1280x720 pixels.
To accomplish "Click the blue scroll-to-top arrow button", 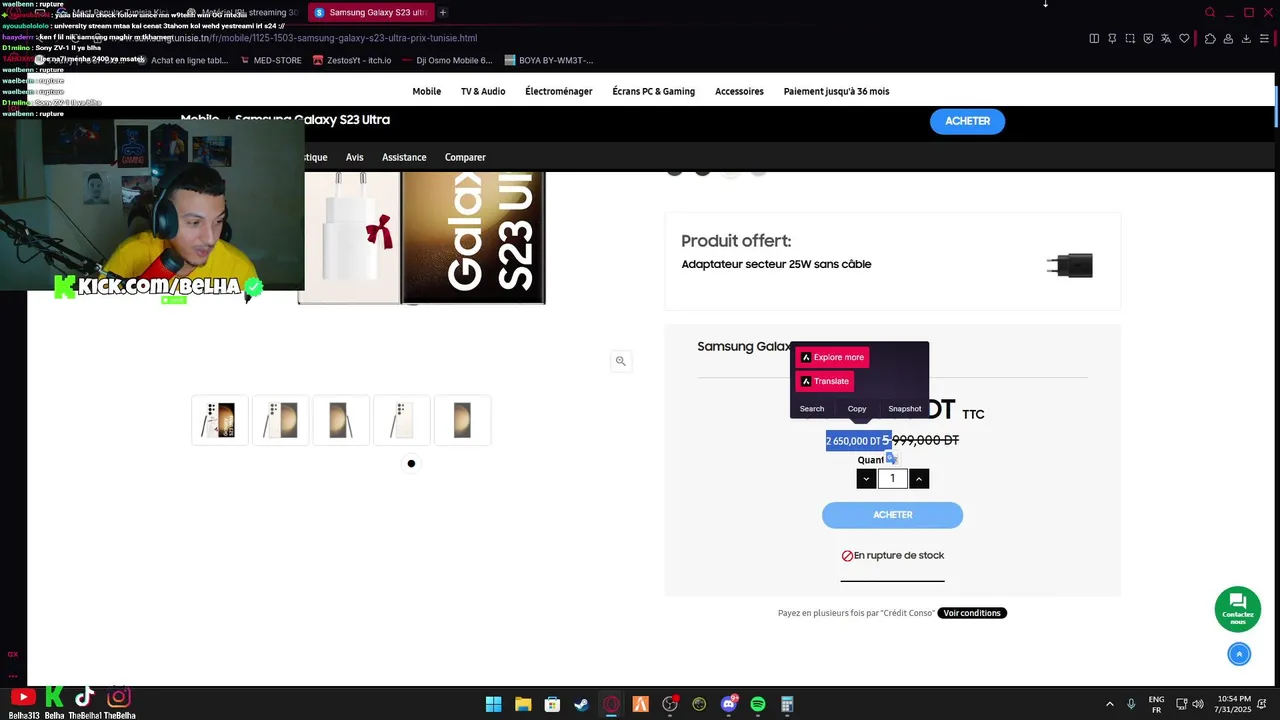I will point(1239,654).
